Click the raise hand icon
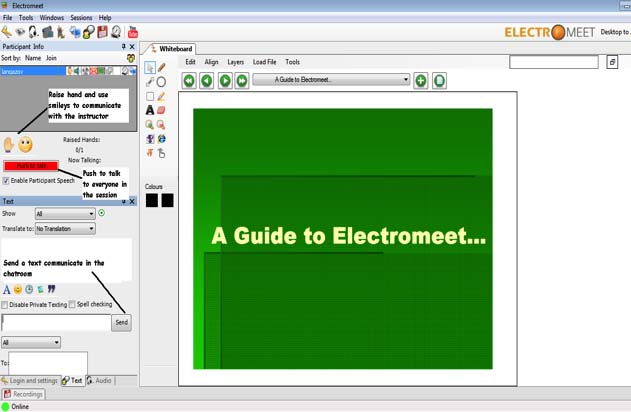This screenshot has height=412, width=631. pos(8,145)
